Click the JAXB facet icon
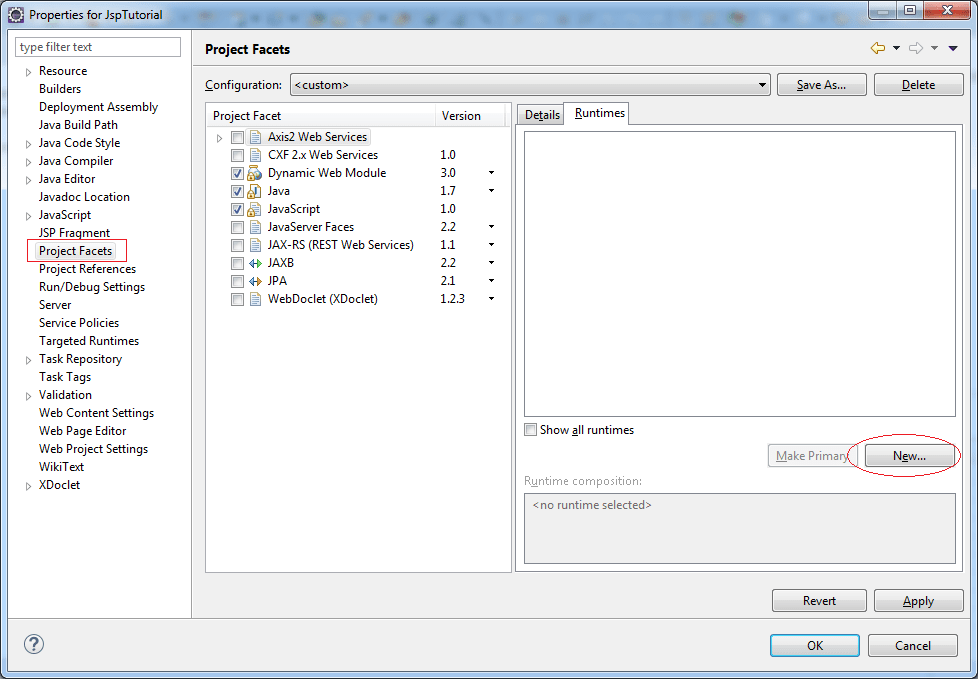Image resolution: width=978 pixels, height=679 pixels. point(254,262)
